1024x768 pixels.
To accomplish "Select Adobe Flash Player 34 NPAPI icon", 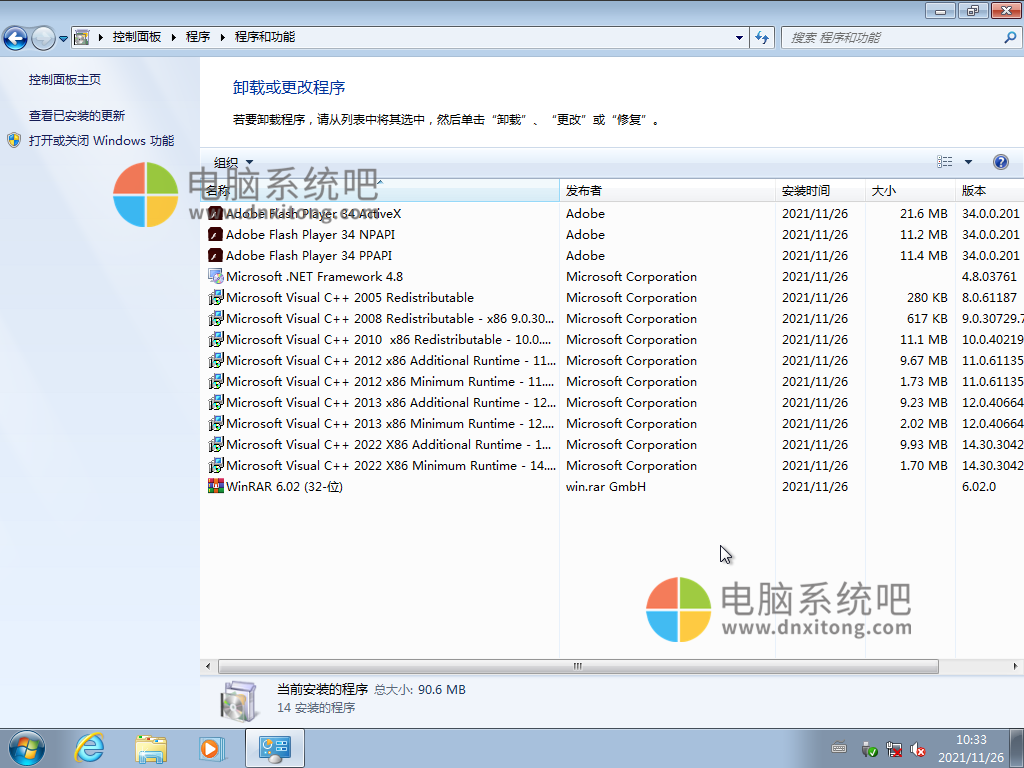I will [x=216, y=234].
